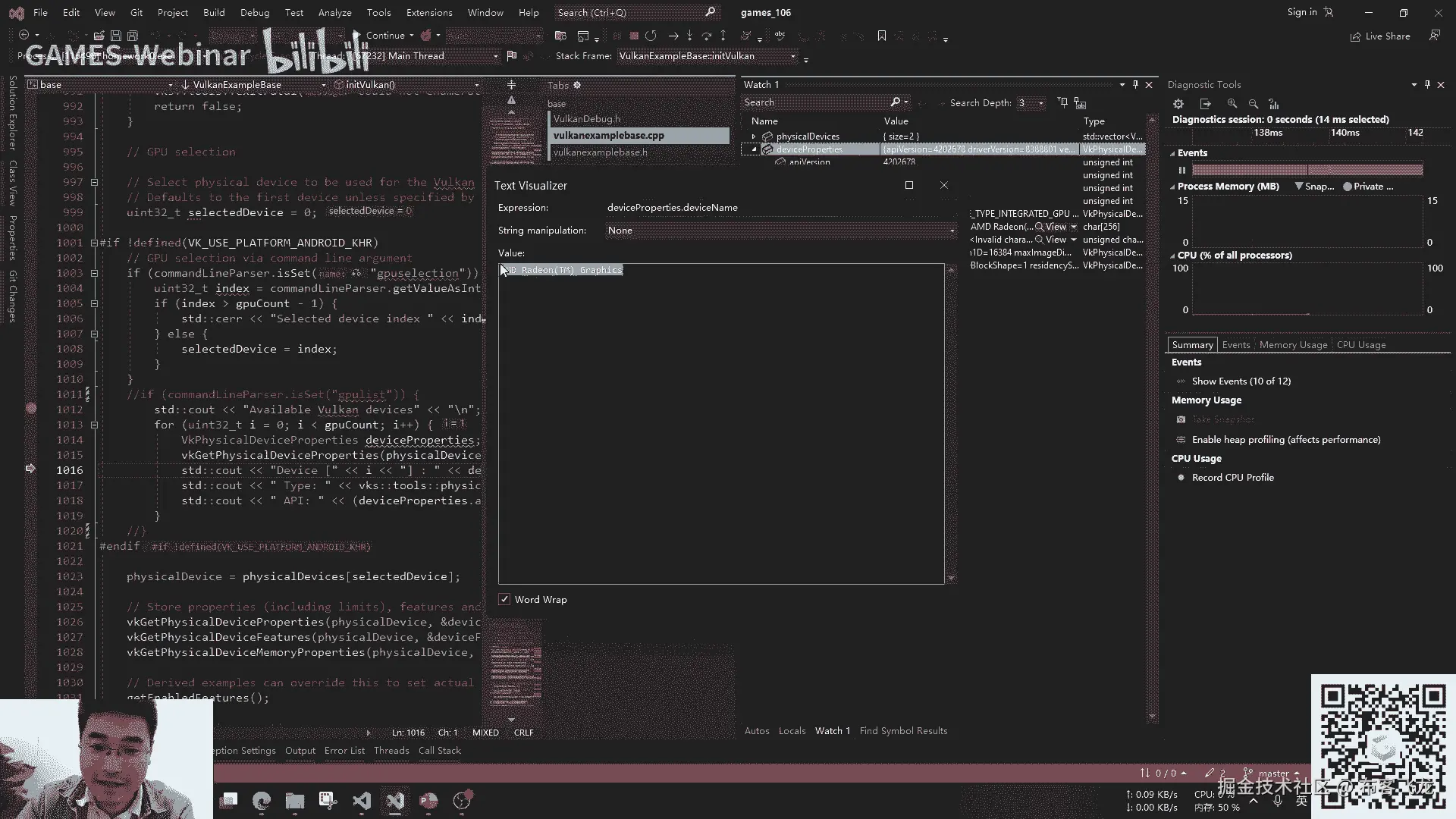Click the Step Into down arrow icon
The image size is (1456, 819).
point(689,36)
